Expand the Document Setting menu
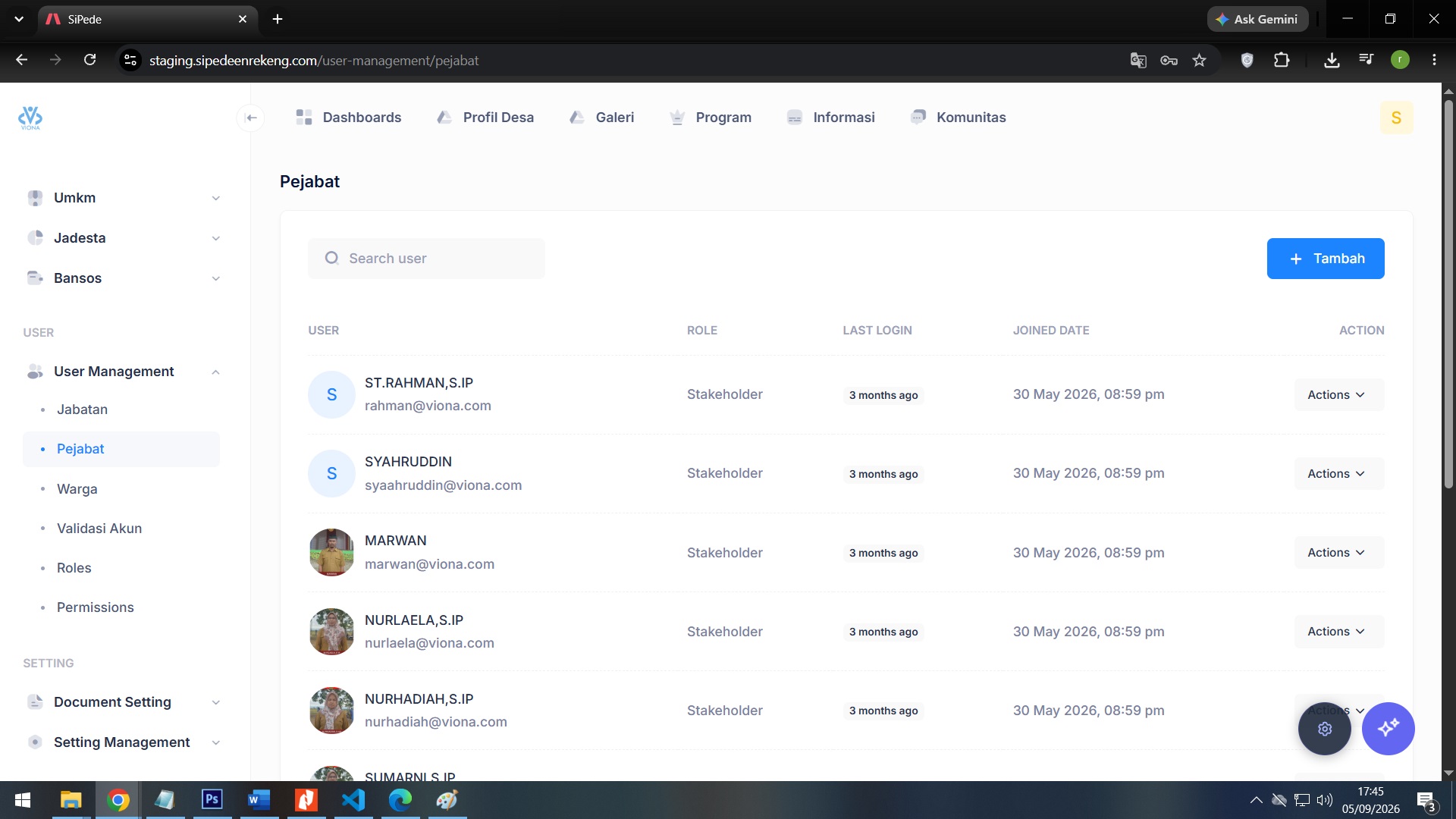This screenshot has height=819, width=1456. 121,702
